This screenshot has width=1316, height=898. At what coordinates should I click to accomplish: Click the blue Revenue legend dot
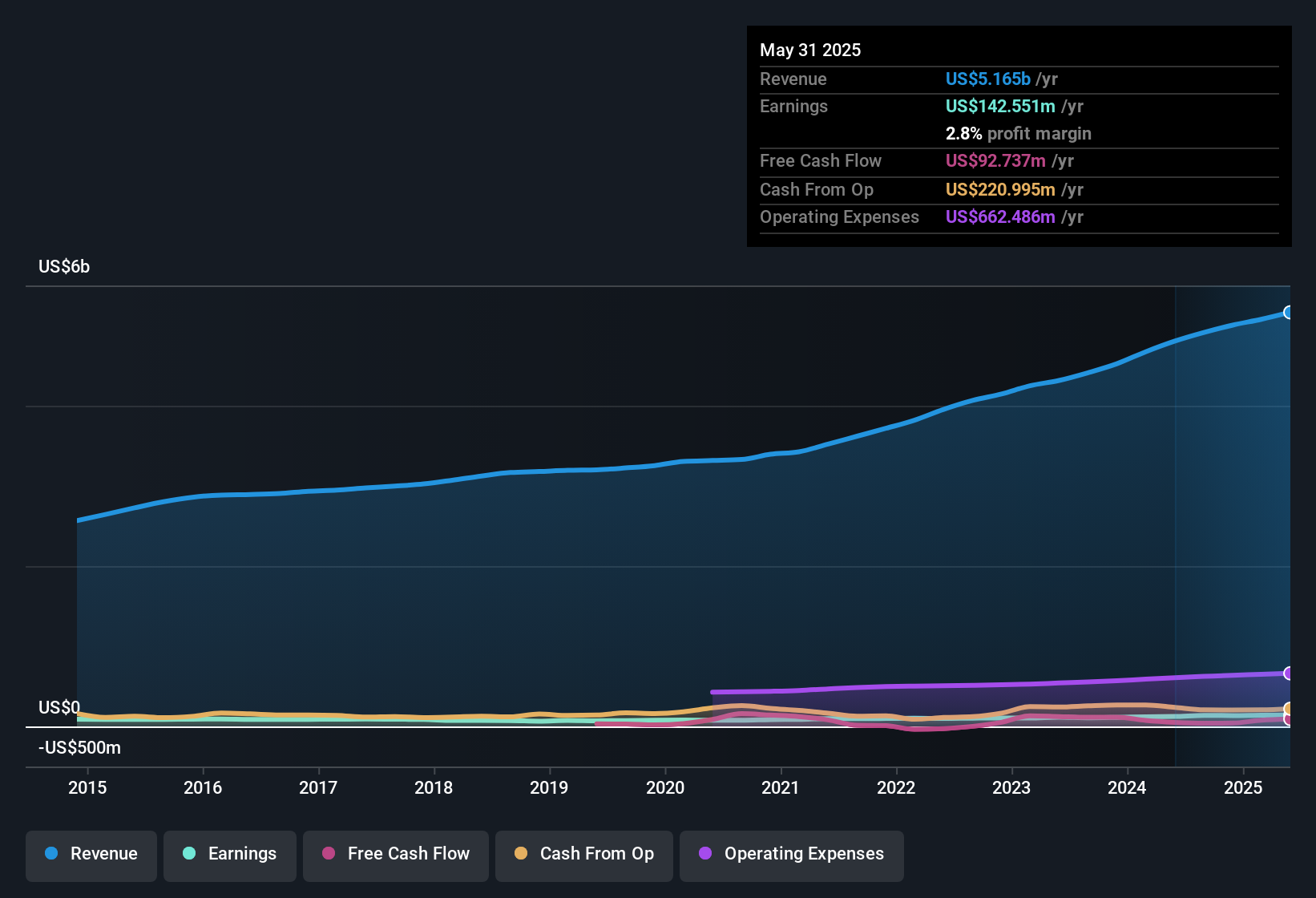point(51,853)
